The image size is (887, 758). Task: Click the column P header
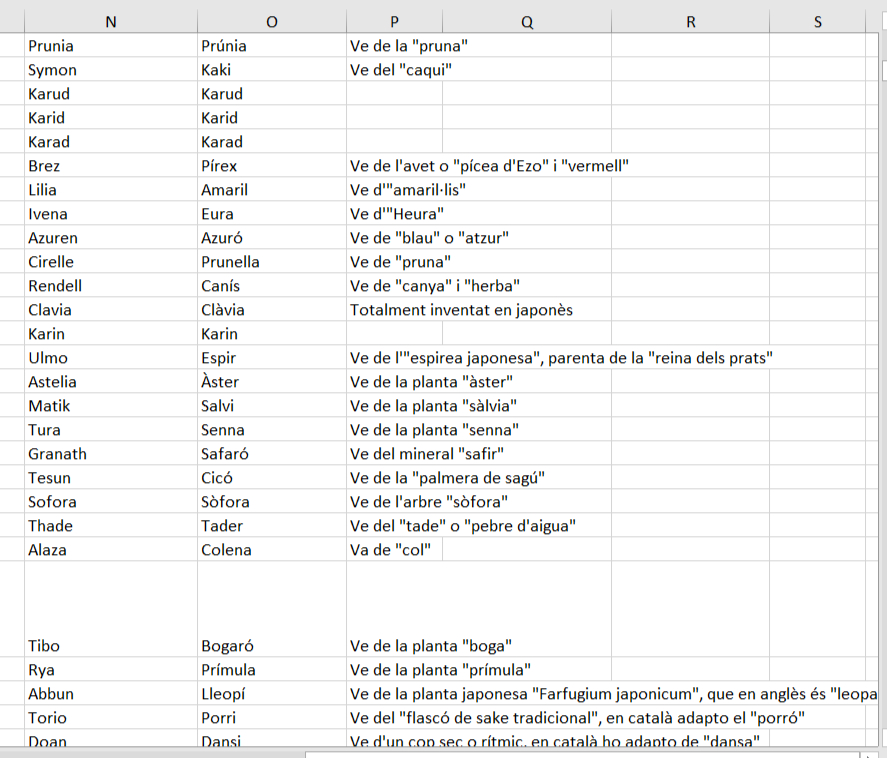tap(393, 22)
